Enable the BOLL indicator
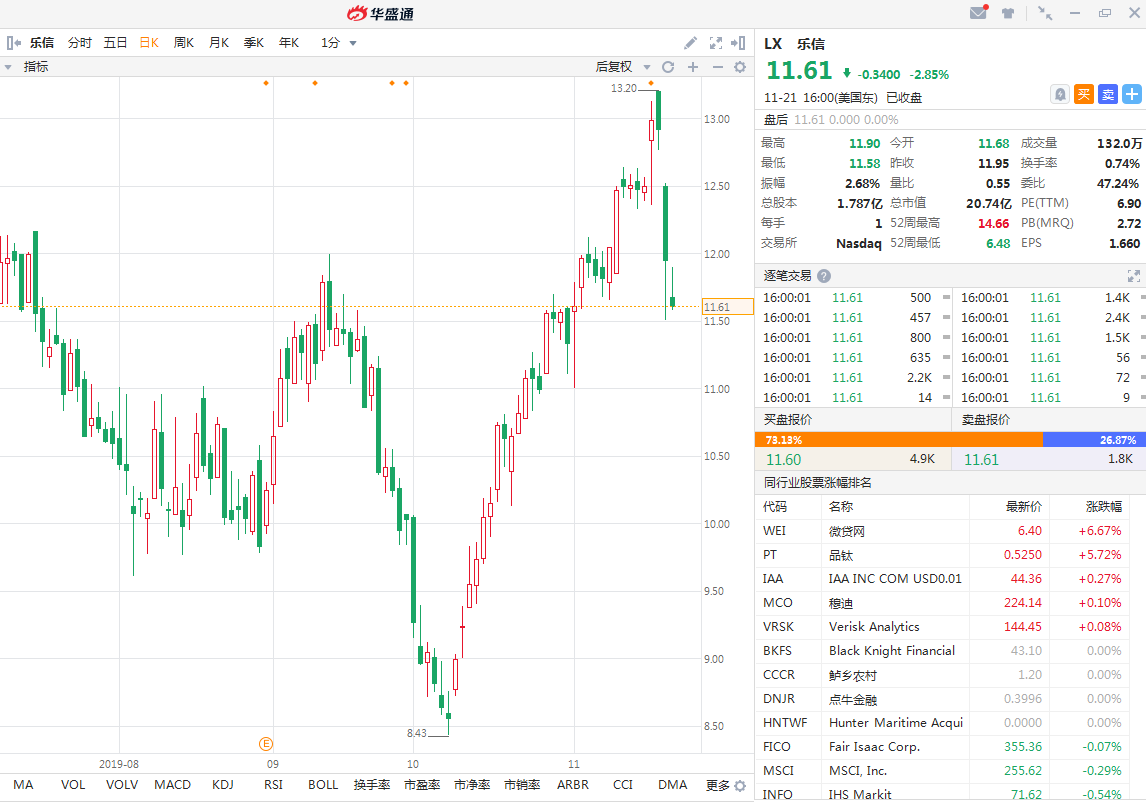Screen dimensions: 1146x802 (x=323, y=784)
